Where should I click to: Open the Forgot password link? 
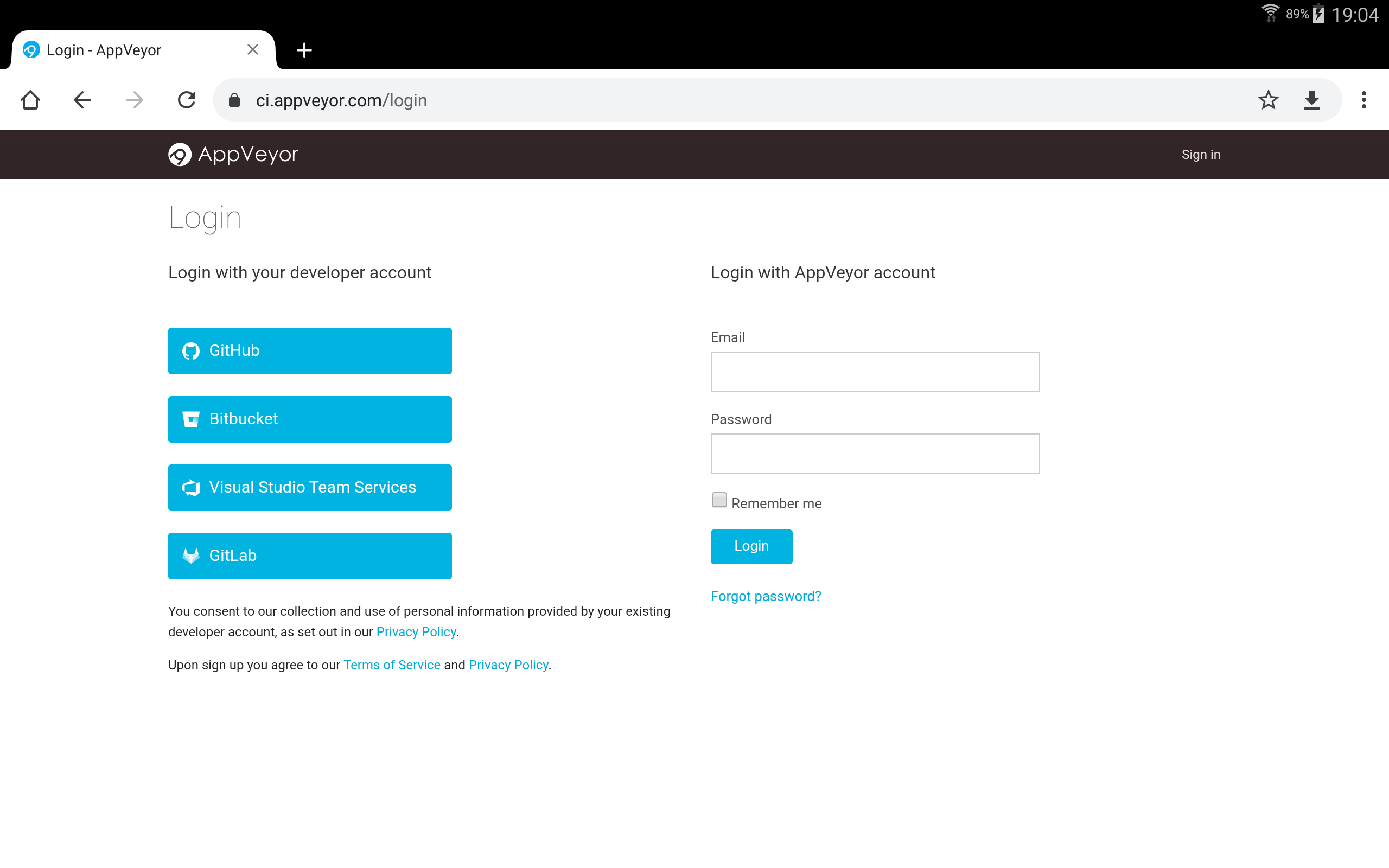tap(766, 596)
